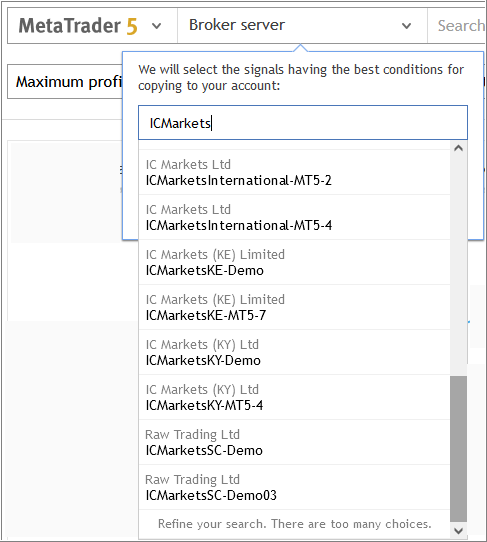This screenshot has width=487, height=542.
Task: Click the Broker server chevron arrow
Action: [406, 26]
